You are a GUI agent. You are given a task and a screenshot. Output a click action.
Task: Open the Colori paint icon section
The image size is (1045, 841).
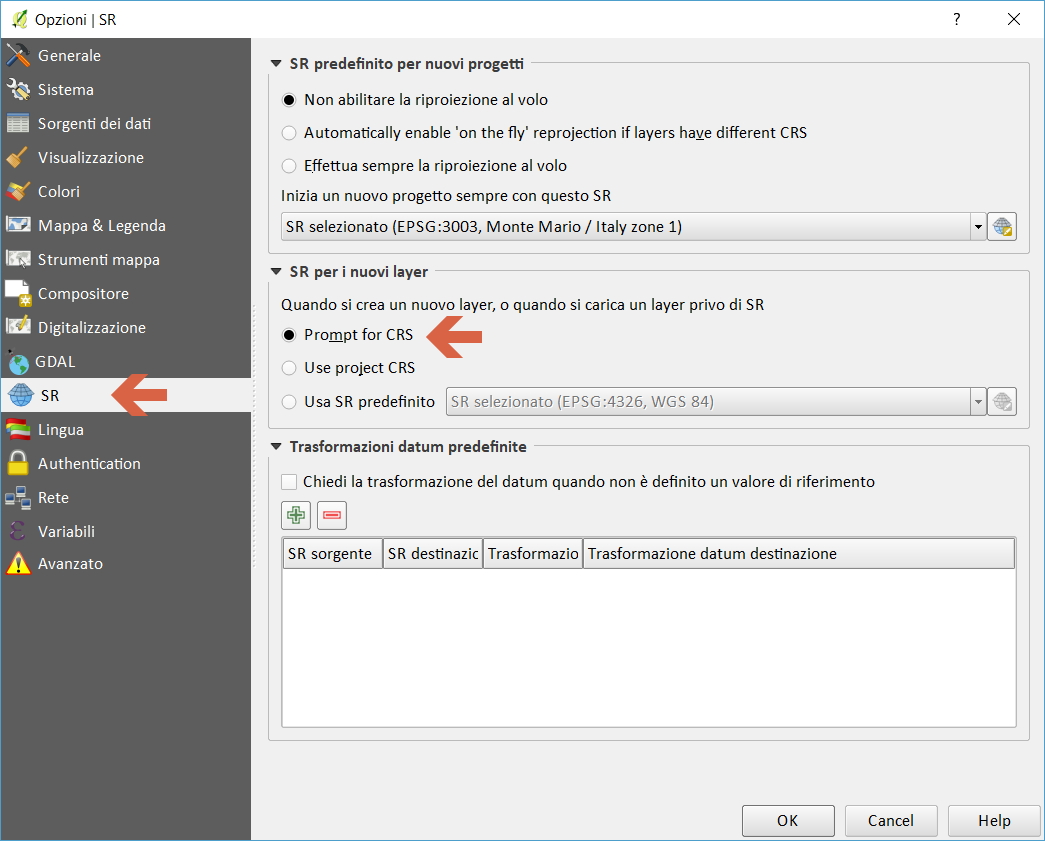click(x=18, y=192)
